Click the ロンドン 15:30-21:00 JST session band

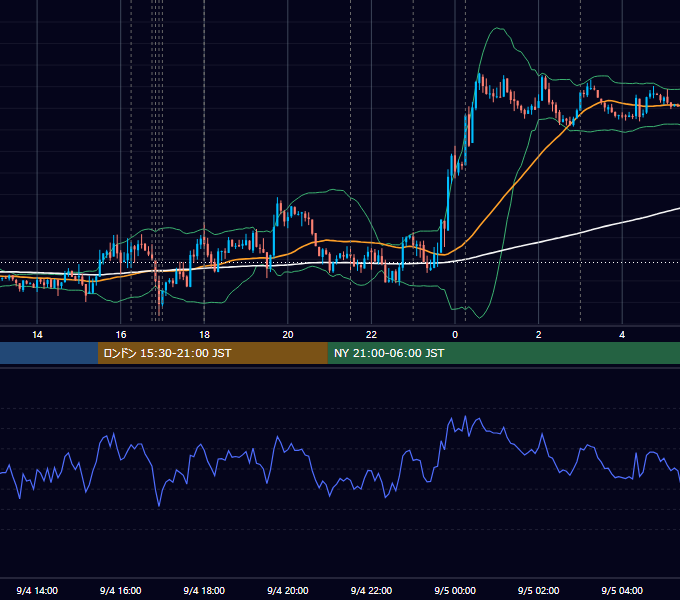pyautogui.click(x=212, y=353)
